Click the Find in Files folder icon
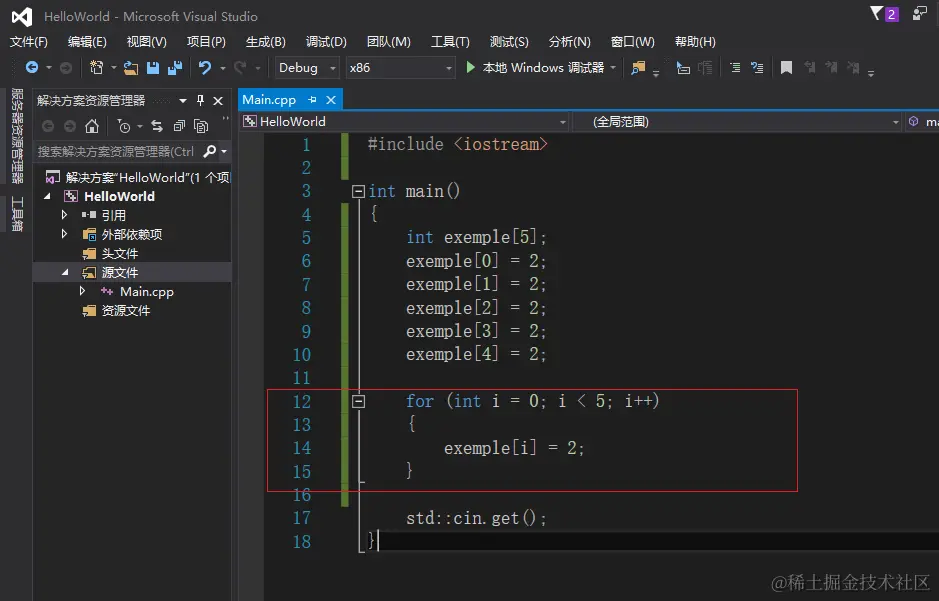This screenshot has width=939, height=601. (638, 68)
